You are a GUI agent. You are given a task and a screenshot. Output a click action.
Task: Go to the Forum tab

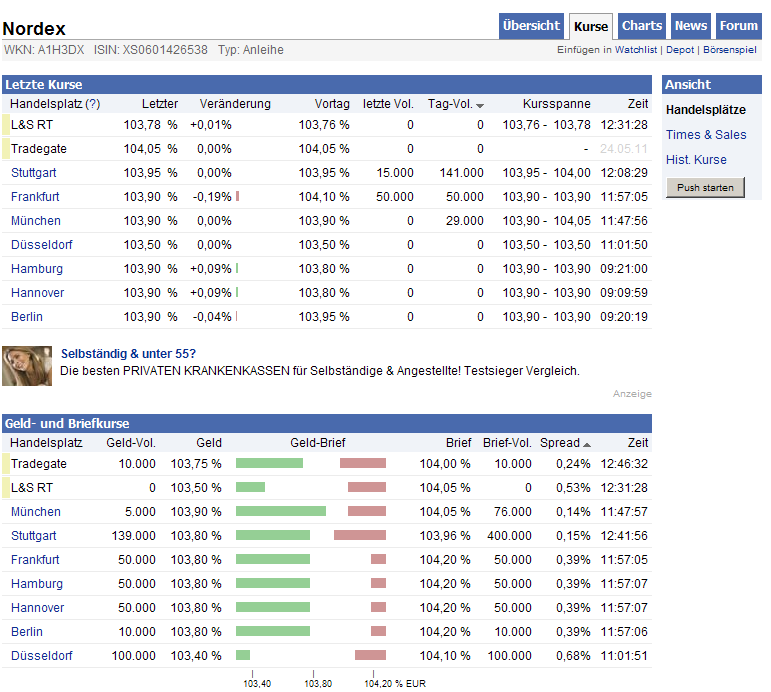click(739, 26)
